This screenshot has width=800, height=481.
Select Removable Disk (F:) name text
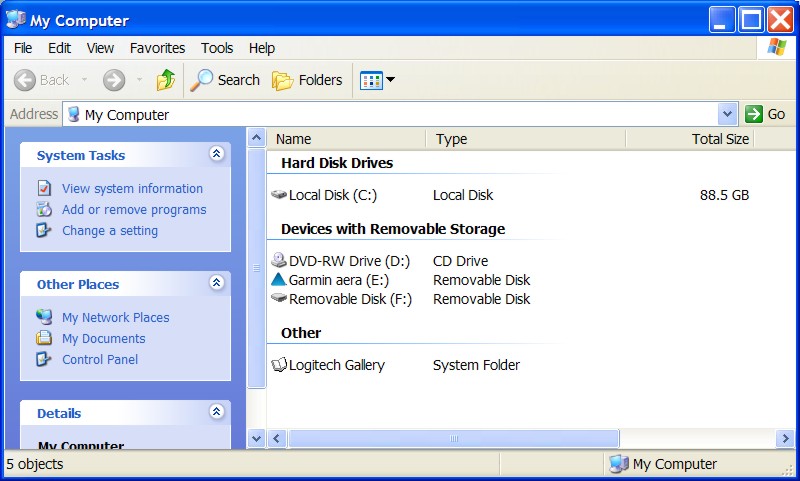click(x=351, y=299)
